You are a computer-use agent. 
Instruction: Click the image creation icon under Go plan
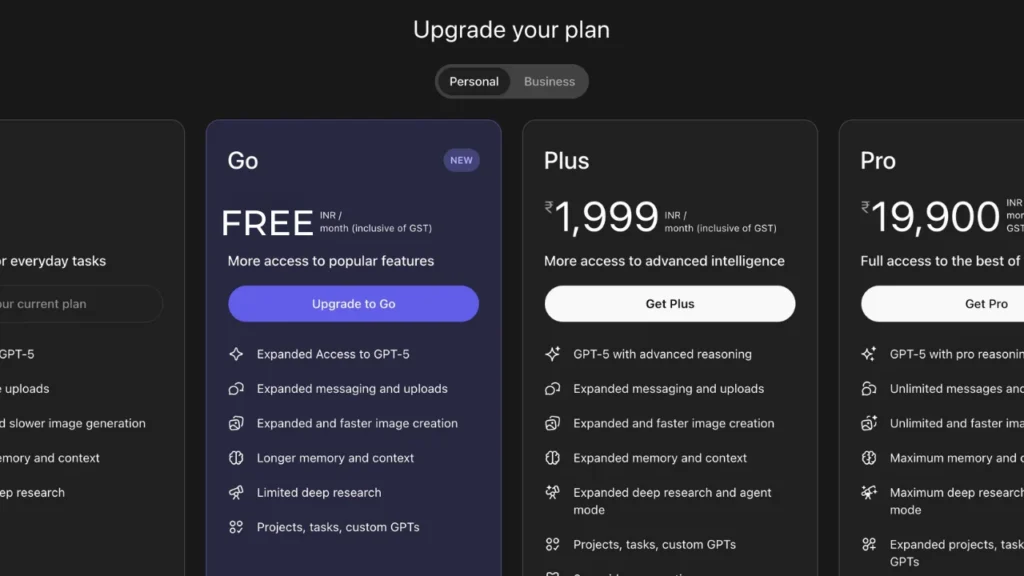point(236,423)
